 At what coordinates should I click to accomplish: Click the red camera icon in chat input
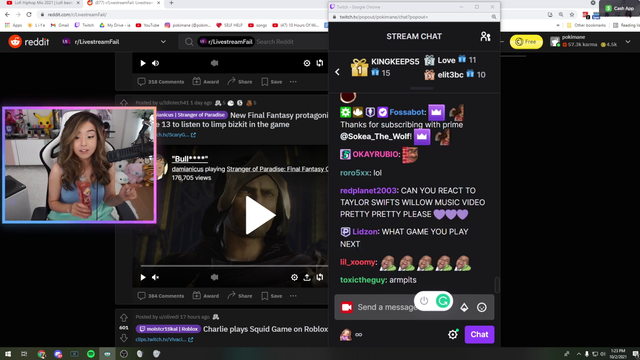pyautogui.click(x=347, y=307)
